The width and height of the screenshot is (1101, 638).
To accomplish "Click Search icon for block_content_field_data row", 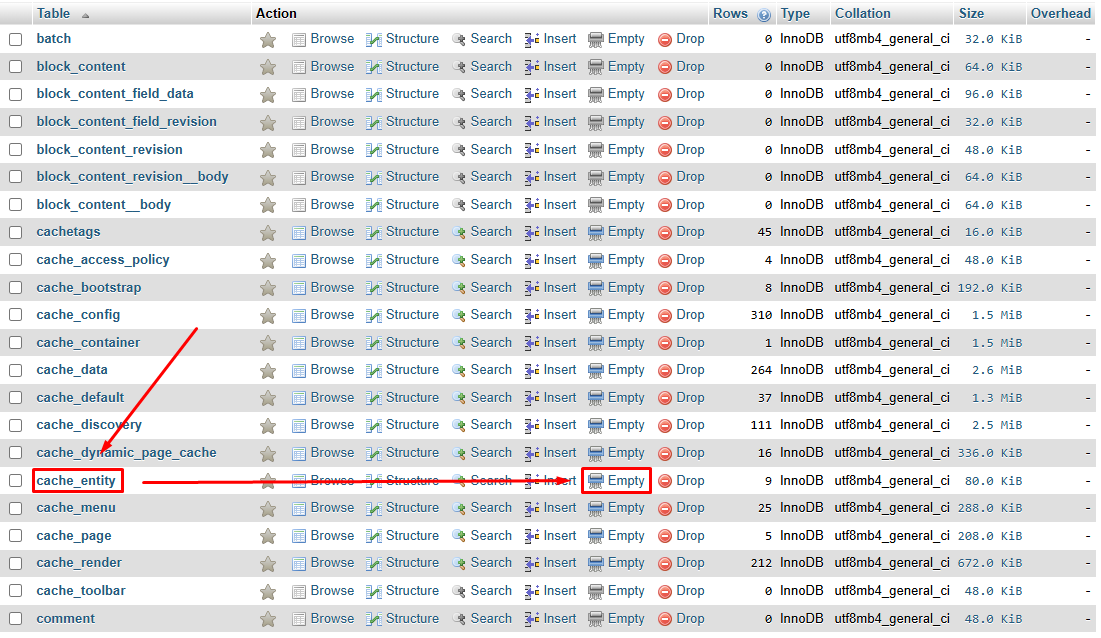I will [459, 95].
